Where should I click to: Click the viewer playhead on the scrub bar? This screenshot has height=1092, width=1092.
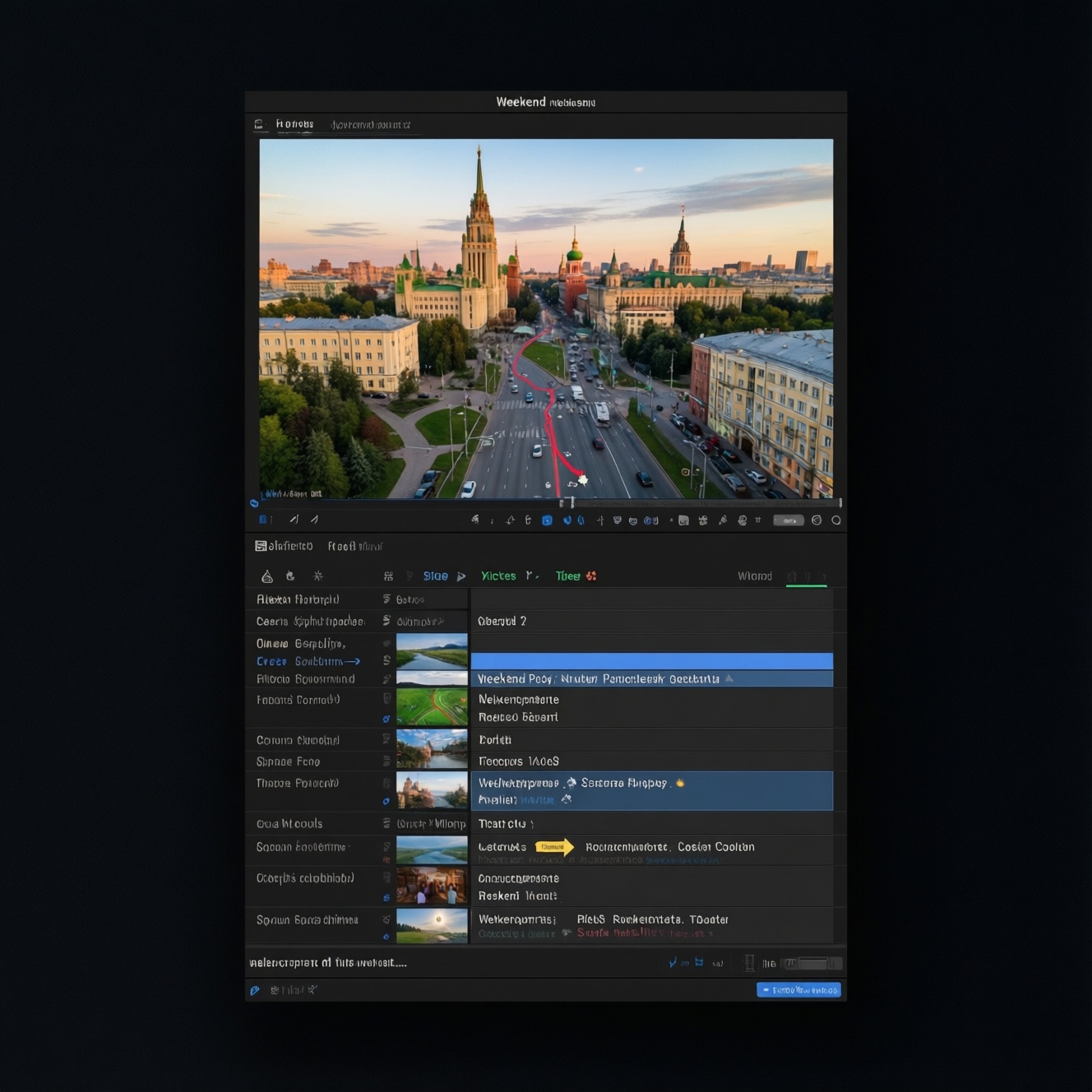[572, 502]
